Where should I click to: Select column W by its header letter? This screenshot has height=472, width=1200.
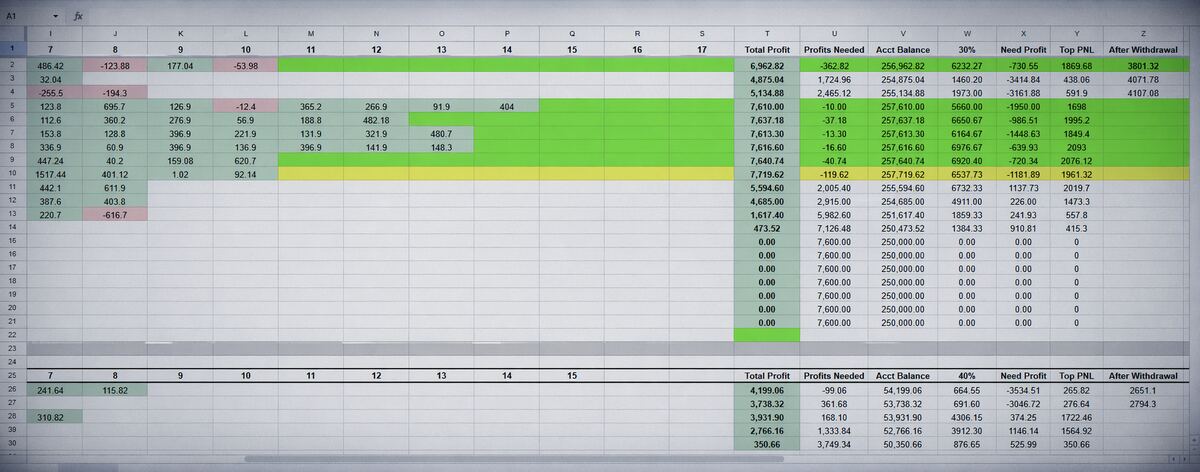[967, 34]
